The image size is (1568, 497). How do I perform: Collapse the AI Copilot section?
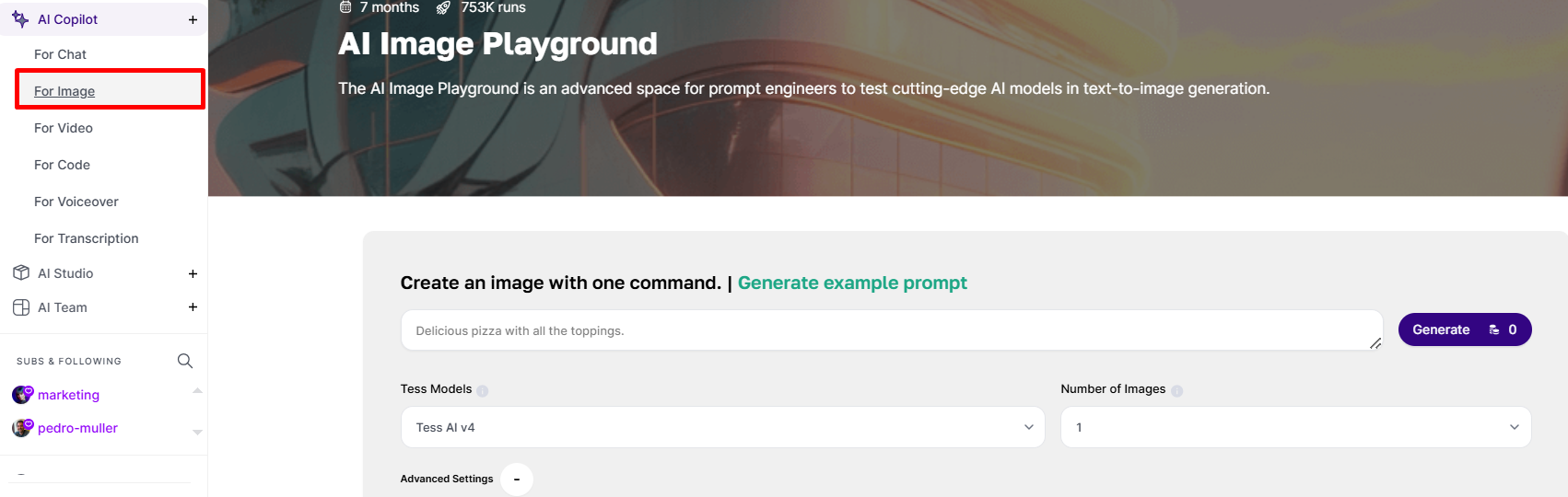pyautogui.click(x=193, y=19)
